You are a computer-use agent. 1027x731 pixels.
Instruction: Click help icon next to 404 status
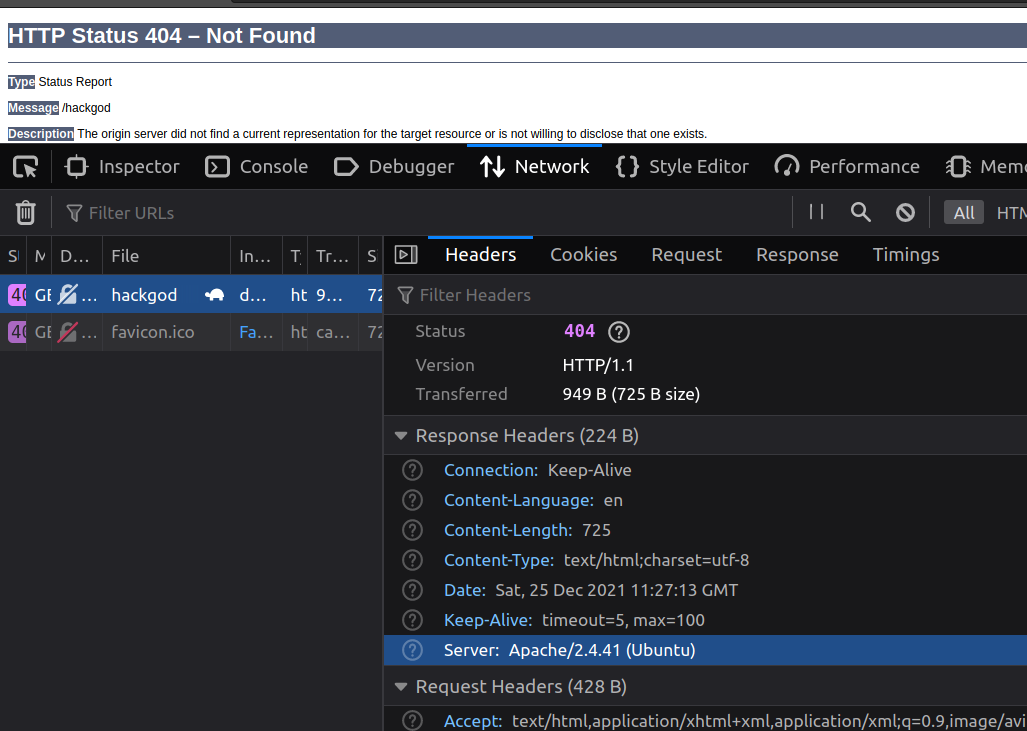[x=619, y=332]
